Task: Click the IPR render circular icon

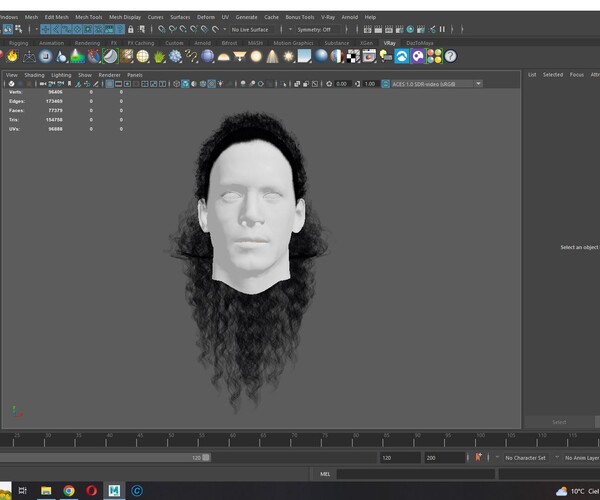Action: pyautogui.click(x=410, y=29)
